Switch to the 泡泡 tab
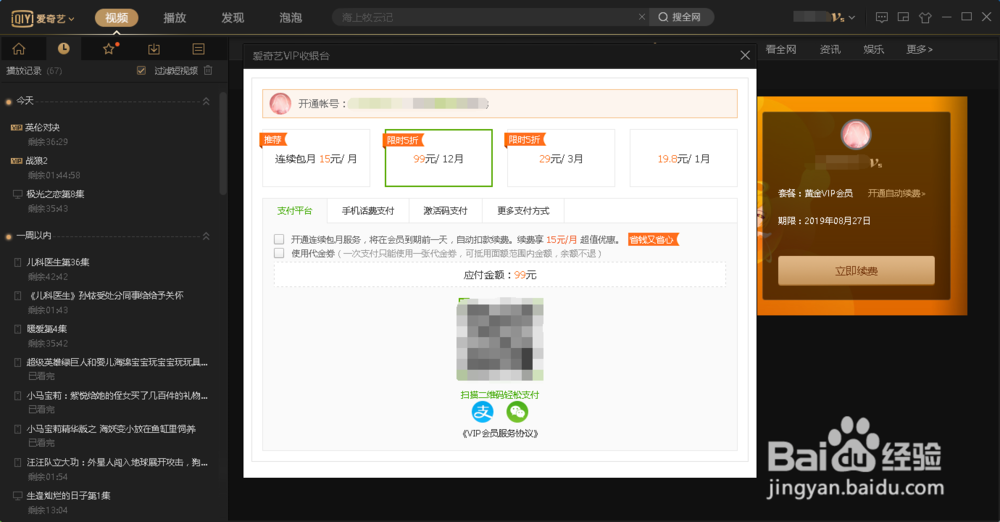Screen dimensions: 1000x522 [291, 18]
